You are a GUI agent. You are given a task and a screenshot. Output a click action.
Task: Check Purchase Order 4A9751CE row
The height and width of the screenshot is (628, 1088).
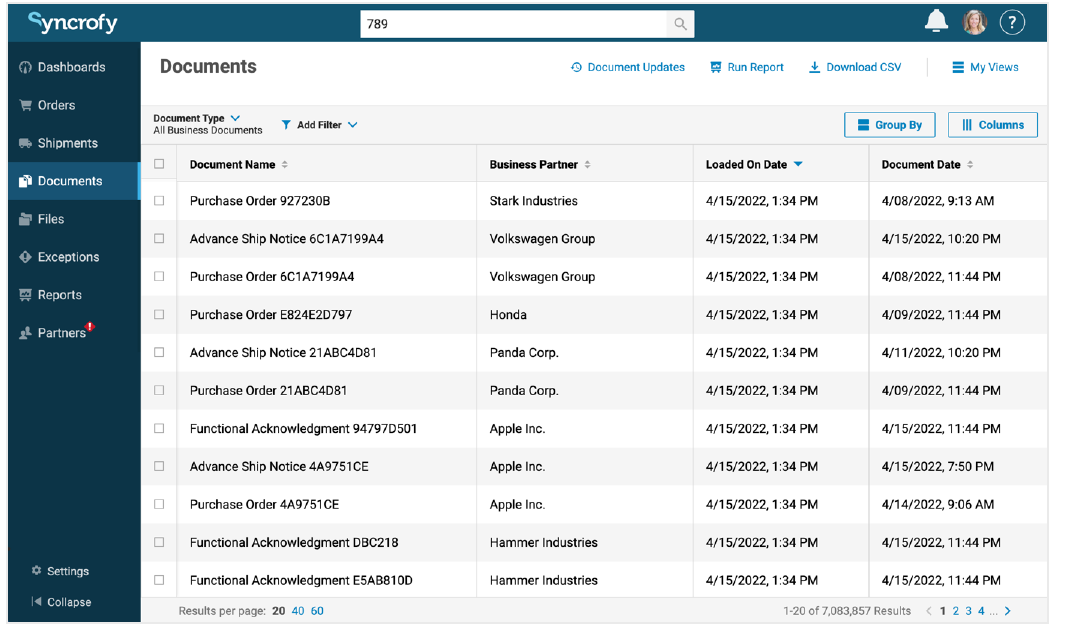coord(159,504)
